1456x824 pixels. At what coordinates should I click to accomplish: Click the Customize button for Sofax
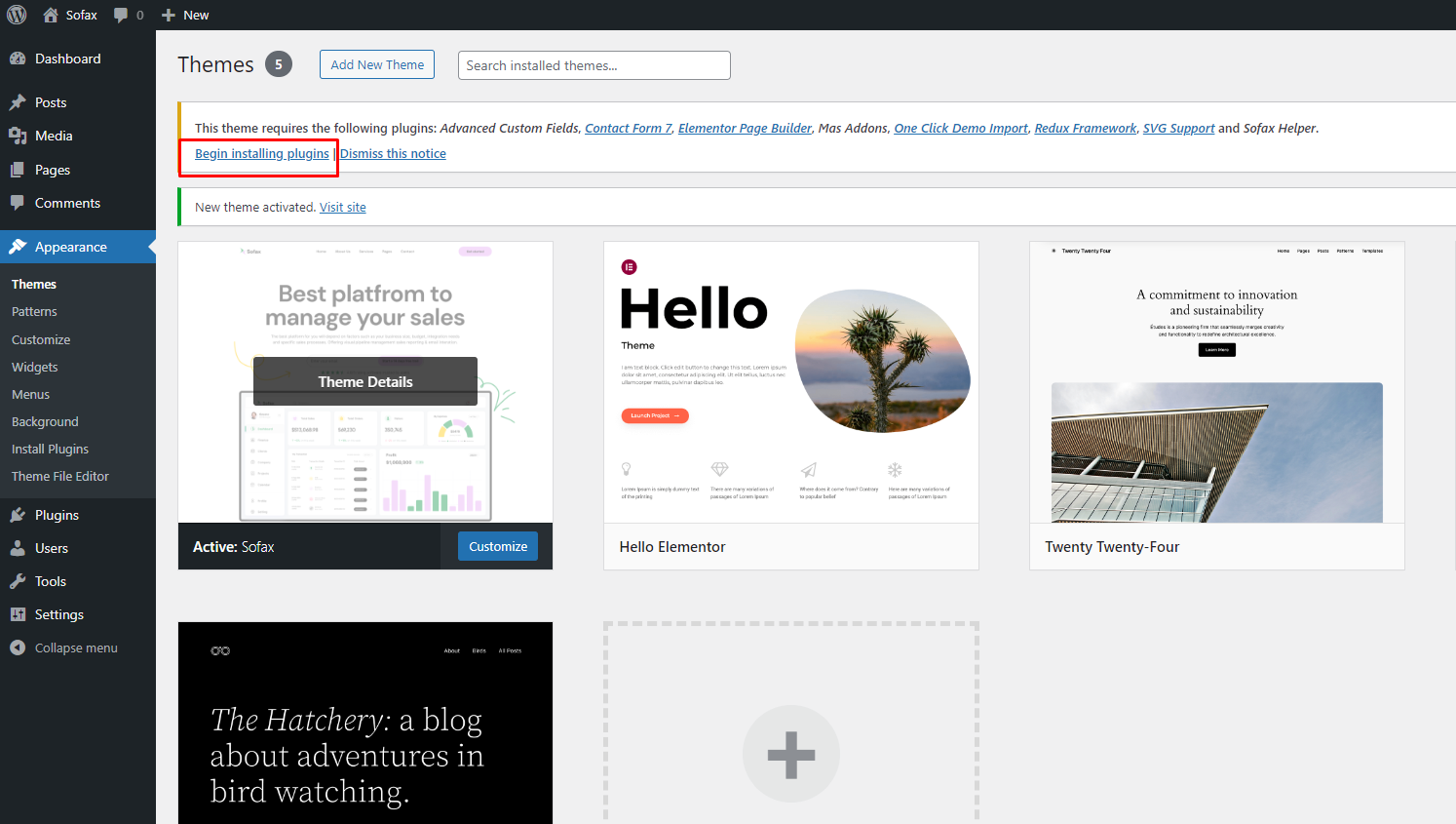point(498,546)
